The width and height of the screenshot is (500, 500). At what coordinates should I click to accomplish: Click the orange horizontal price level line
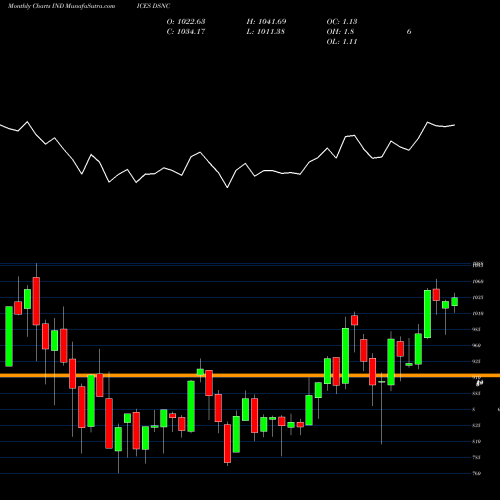tap(250, 376)
